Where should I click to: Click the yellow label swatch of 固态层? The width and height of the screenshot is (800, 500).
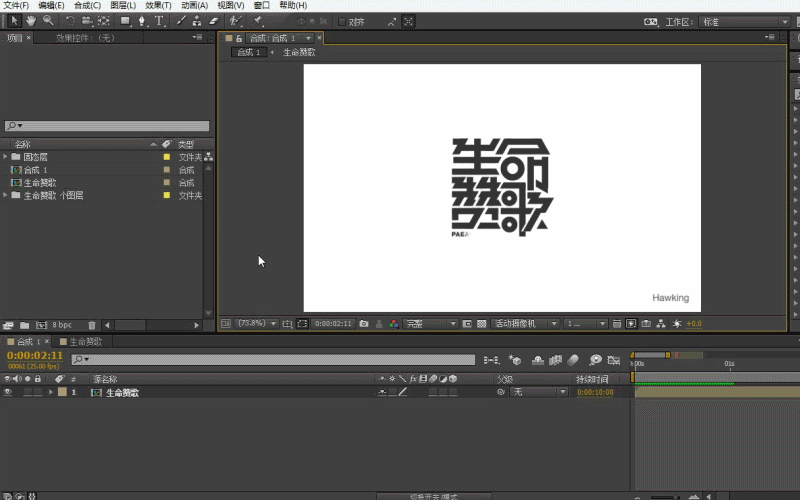[167, 157]
